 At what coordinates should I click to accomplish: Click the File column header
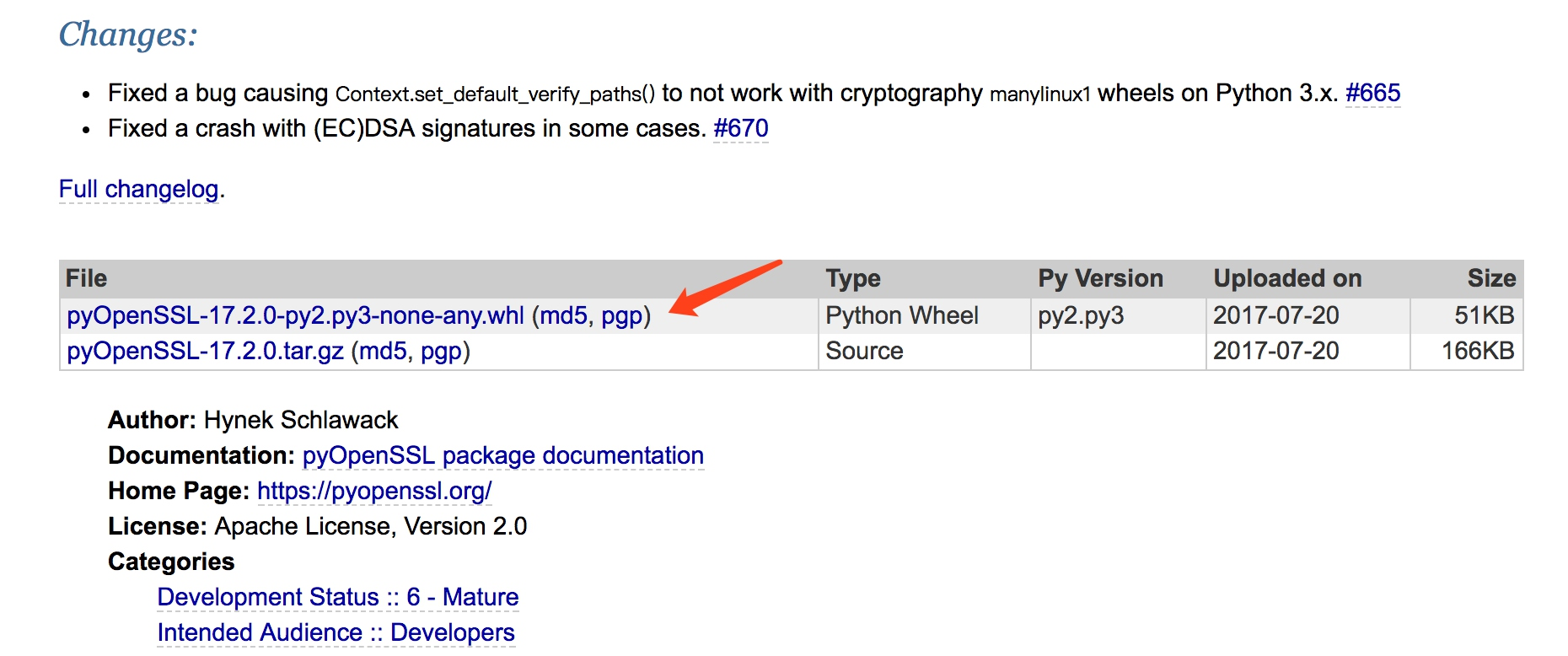pos(86,278)
